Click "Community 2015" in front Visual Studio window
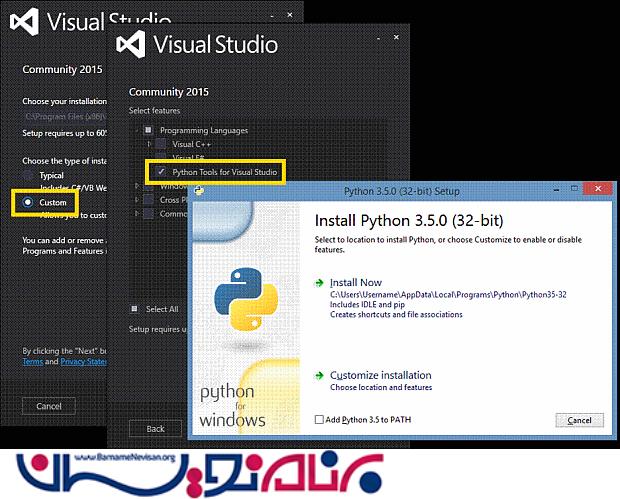 (168, 92)
